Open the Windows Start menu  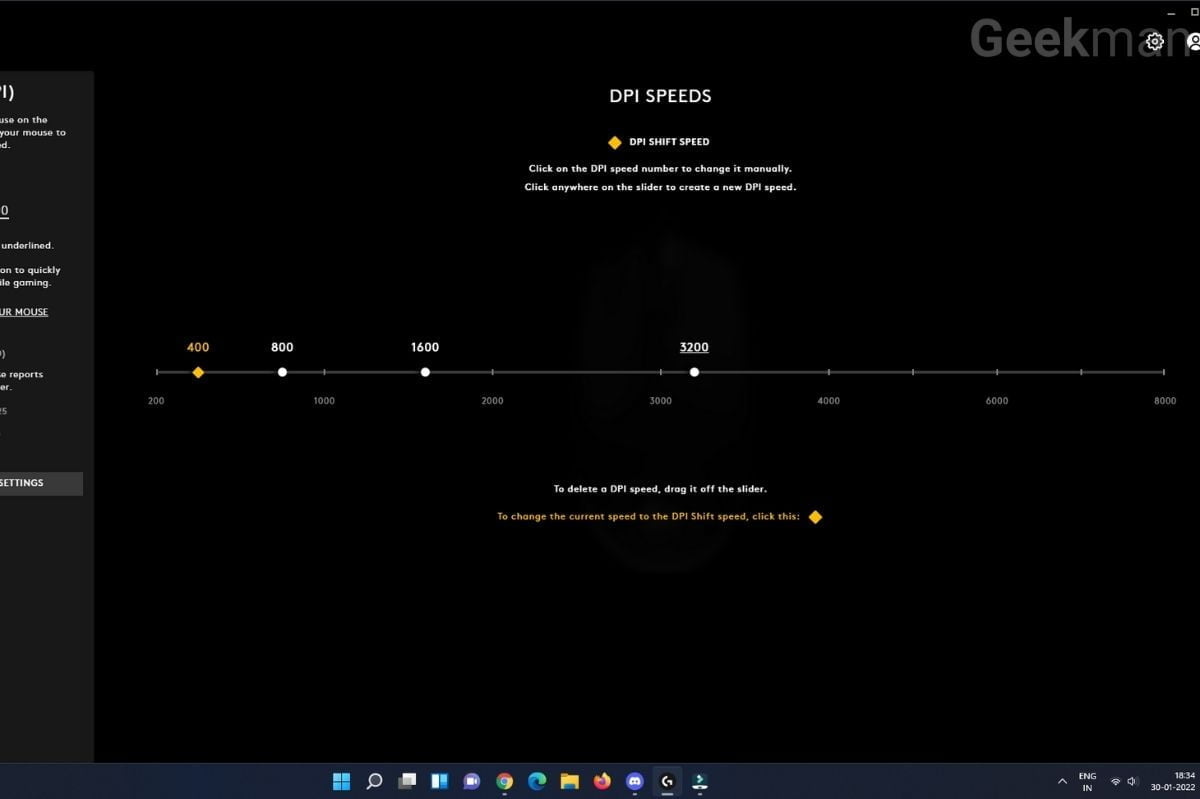(341, 781)
